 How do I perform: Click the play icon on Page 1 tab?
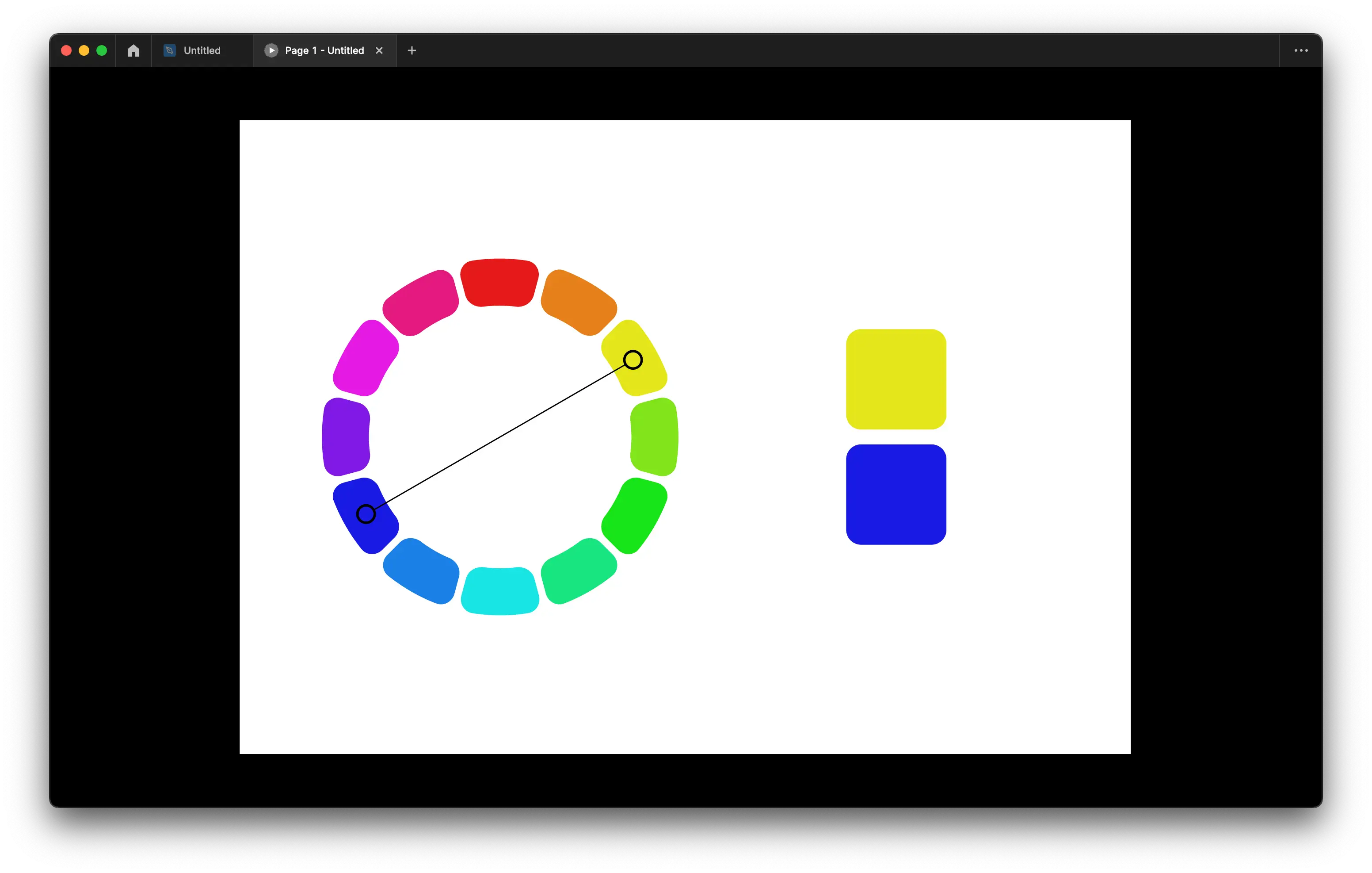pyautogui.click(x=271, y=51)
